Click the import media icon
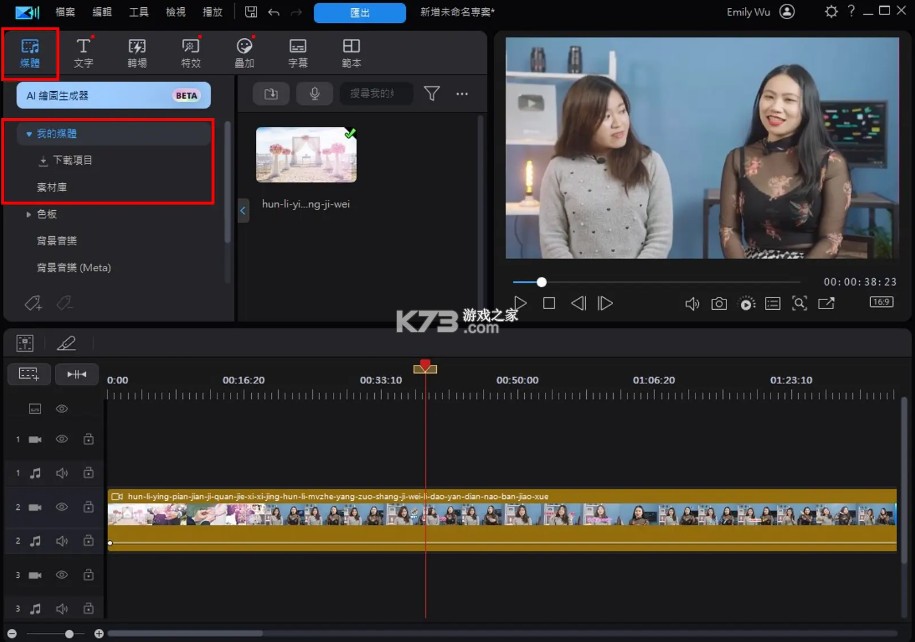915x642 pixels. coord(269,93)
